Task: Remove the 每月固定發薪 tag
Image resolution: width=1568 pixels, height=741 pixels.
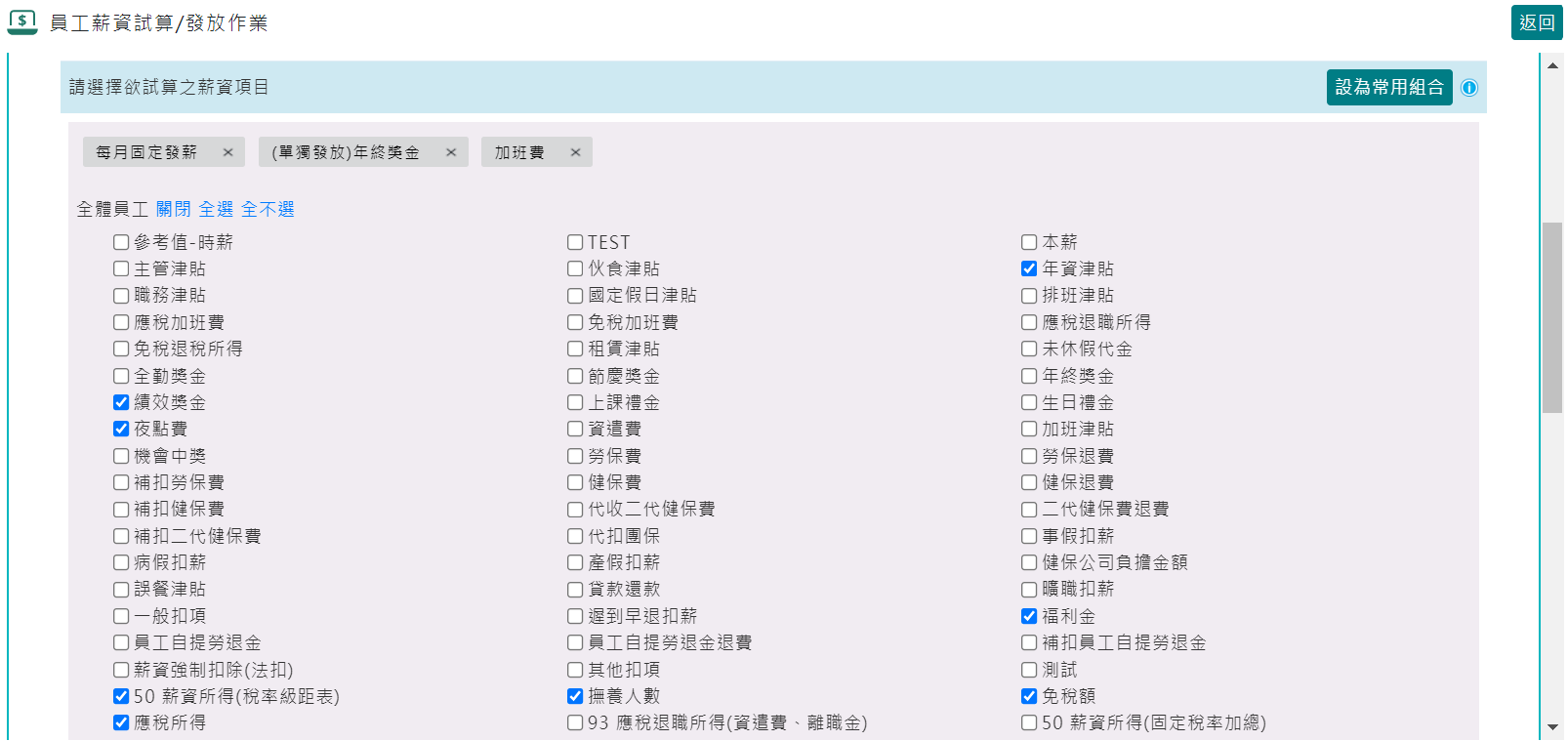Action: click(x=227, y=152)
